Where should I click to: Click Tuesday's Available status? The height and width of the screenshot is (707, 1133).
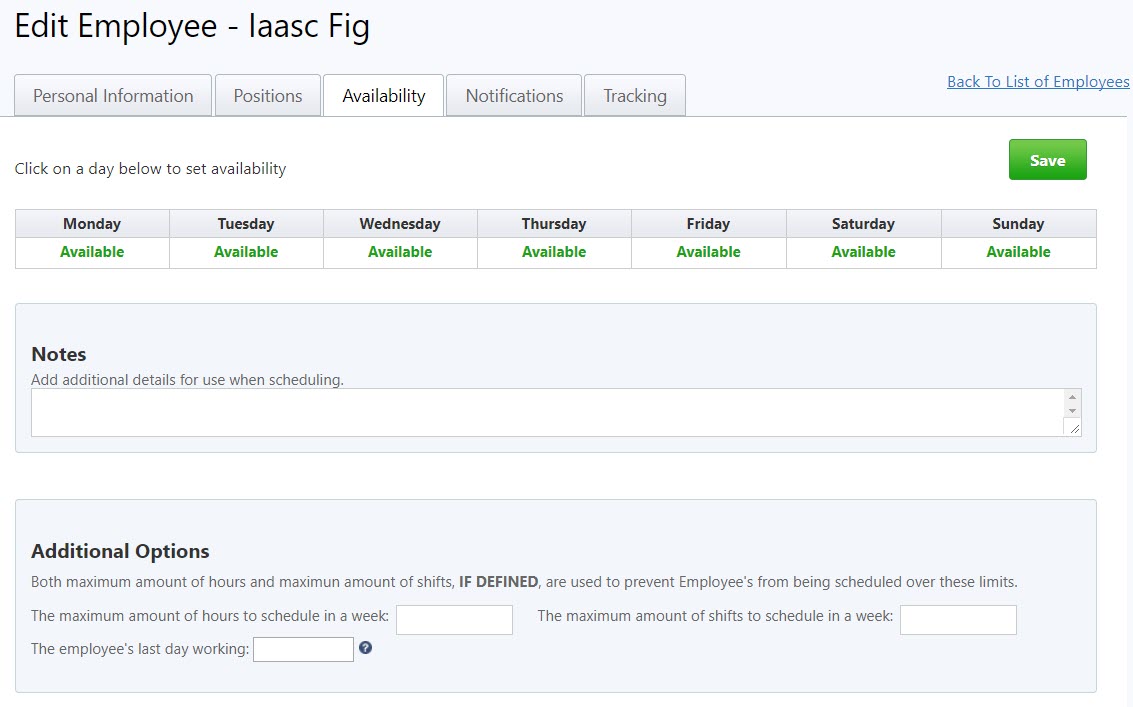point(246,252)
